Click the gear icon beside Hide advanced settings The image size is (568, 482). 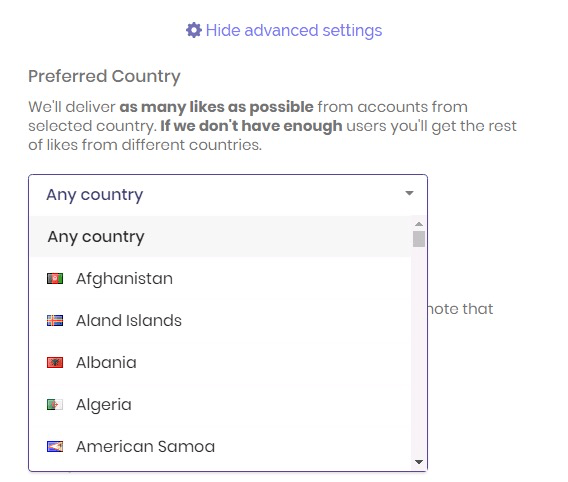click(x=194, y=30)
